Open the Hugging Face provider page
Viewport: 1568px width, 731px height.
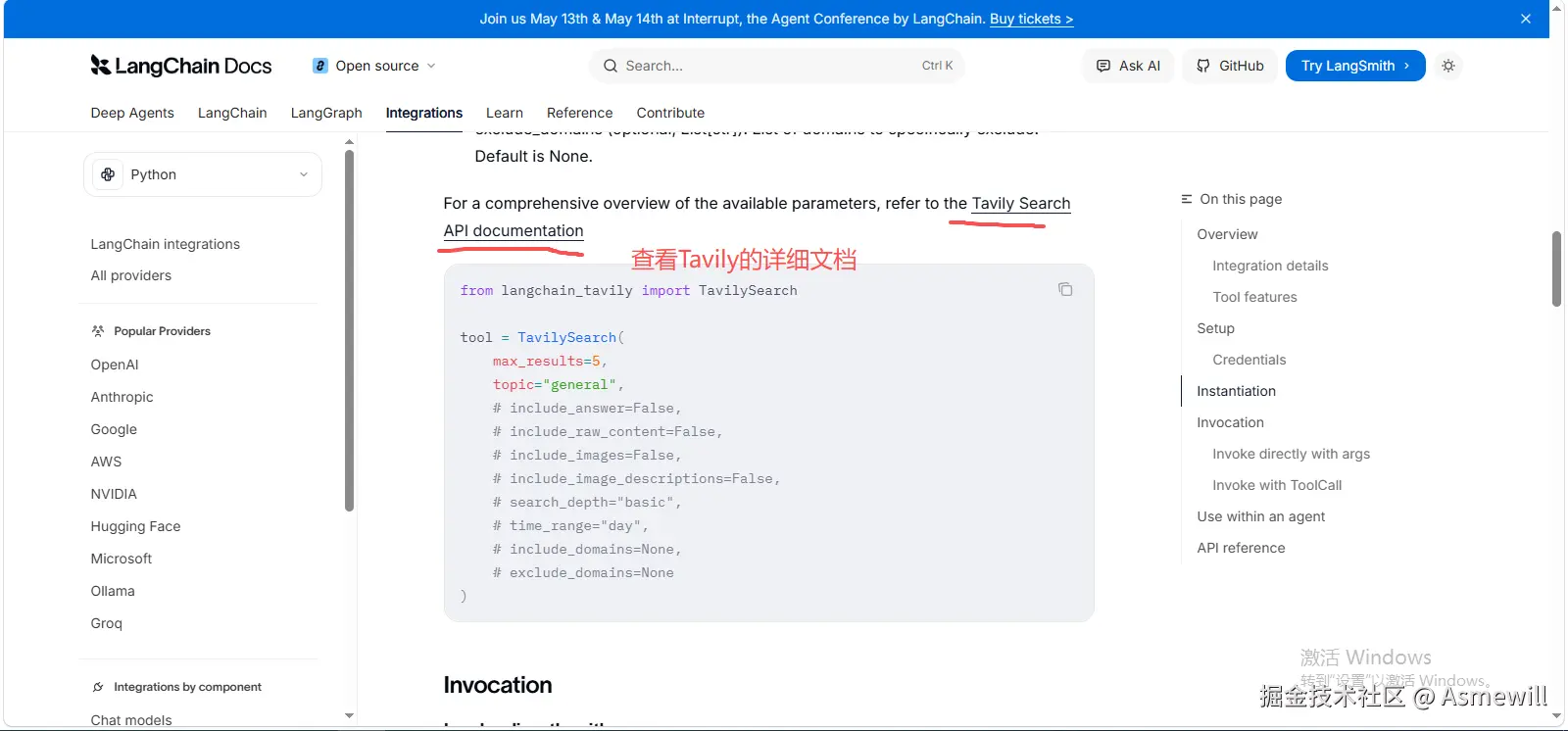135,526
